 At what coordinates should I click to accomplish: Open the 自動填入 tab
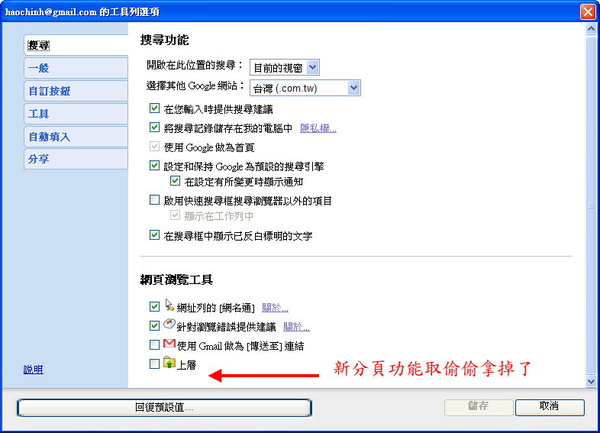[76, 137]
